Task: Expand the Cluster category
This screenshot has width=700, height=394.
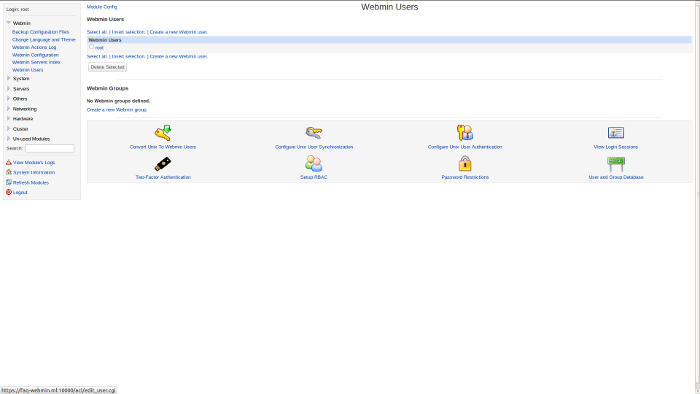Action: point(8,129)
